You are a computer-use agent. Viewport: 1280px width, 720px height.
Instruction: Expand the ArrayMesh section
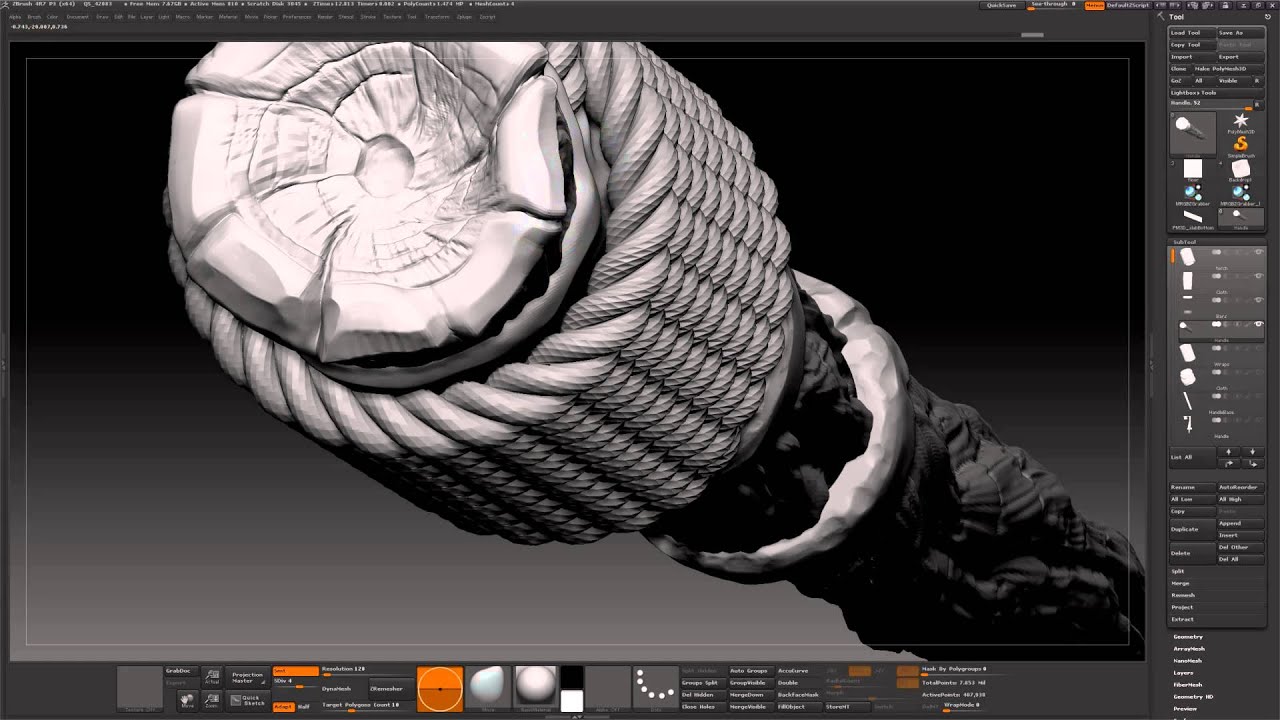click(x=1189, y=649)
